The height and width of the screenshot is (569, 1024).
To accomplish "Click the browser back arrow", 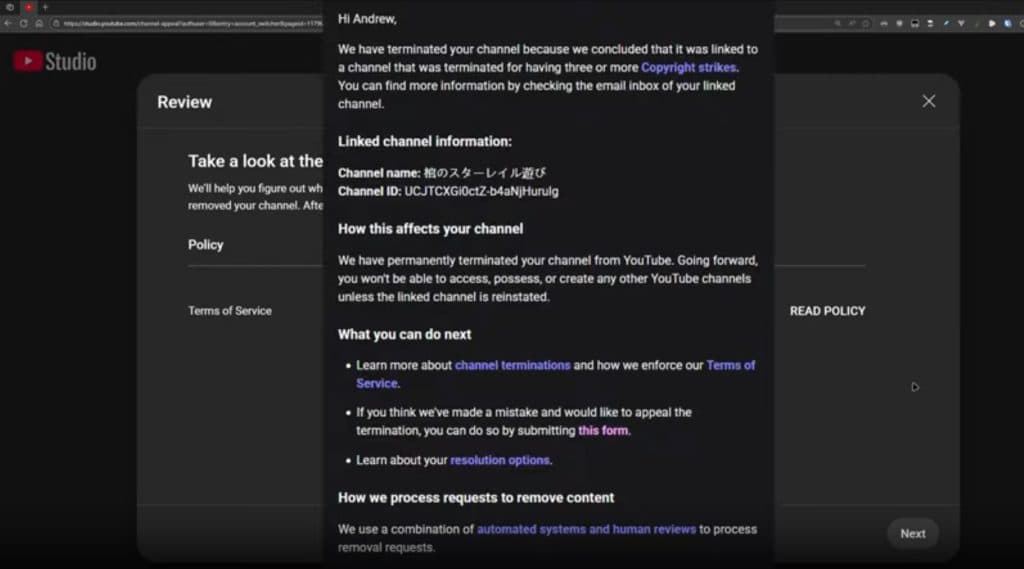I will coord(8,23).
